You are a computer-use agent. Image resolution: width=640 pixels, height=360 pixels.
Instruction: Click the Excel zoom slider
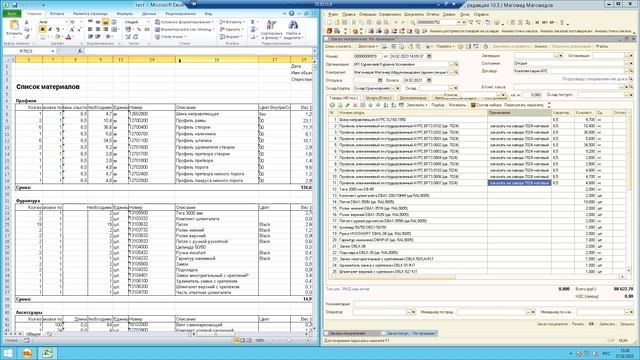(289, 340)
